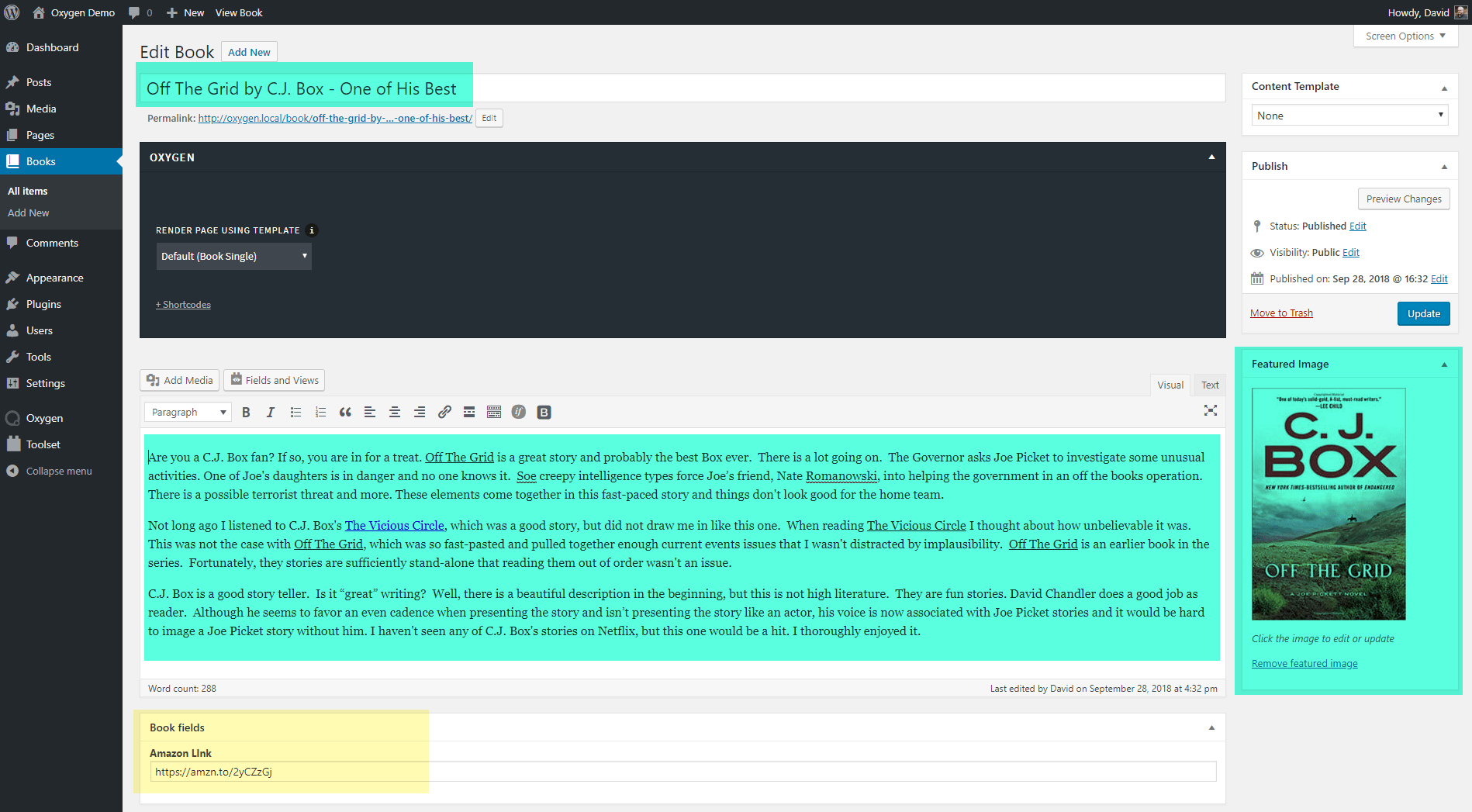This screenshot has width=1472, height=812.
Task: Click the insert link icon
Action: (444, 413)
